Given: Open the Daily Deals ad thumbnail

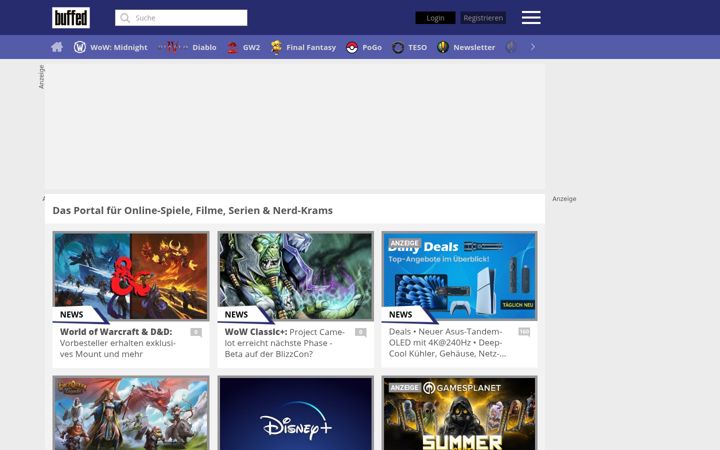Looking at the screenshot, I should pyautogui.click(x=460, y=276).
